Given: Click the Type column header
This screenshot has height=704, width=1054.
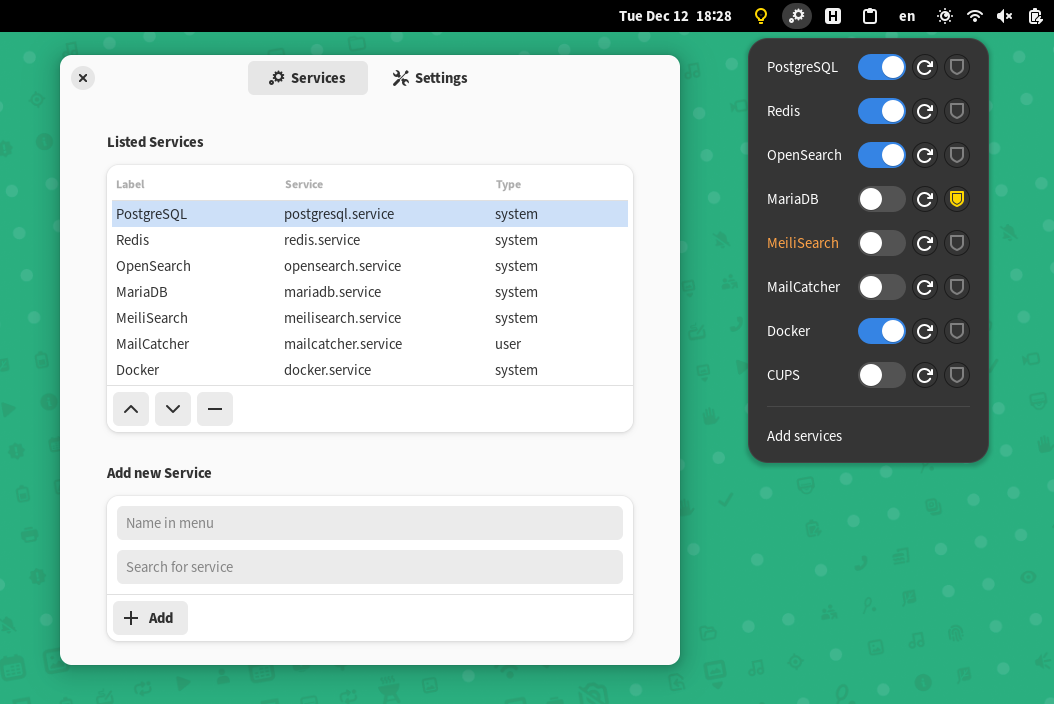Looking at the screenshot, I should 508,184.
